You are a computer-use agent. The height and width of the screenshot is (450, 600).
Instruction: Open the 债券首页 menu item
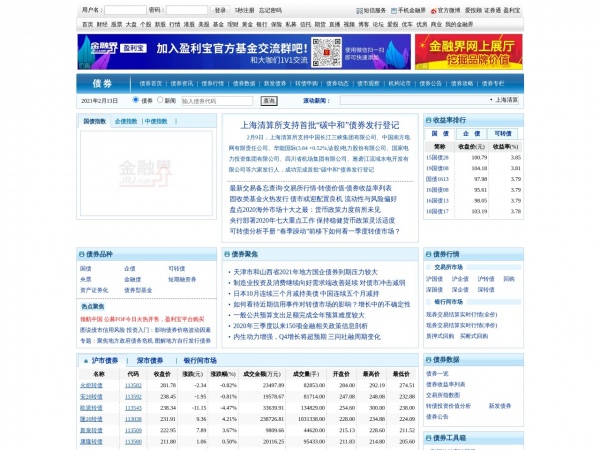(151, 83)
